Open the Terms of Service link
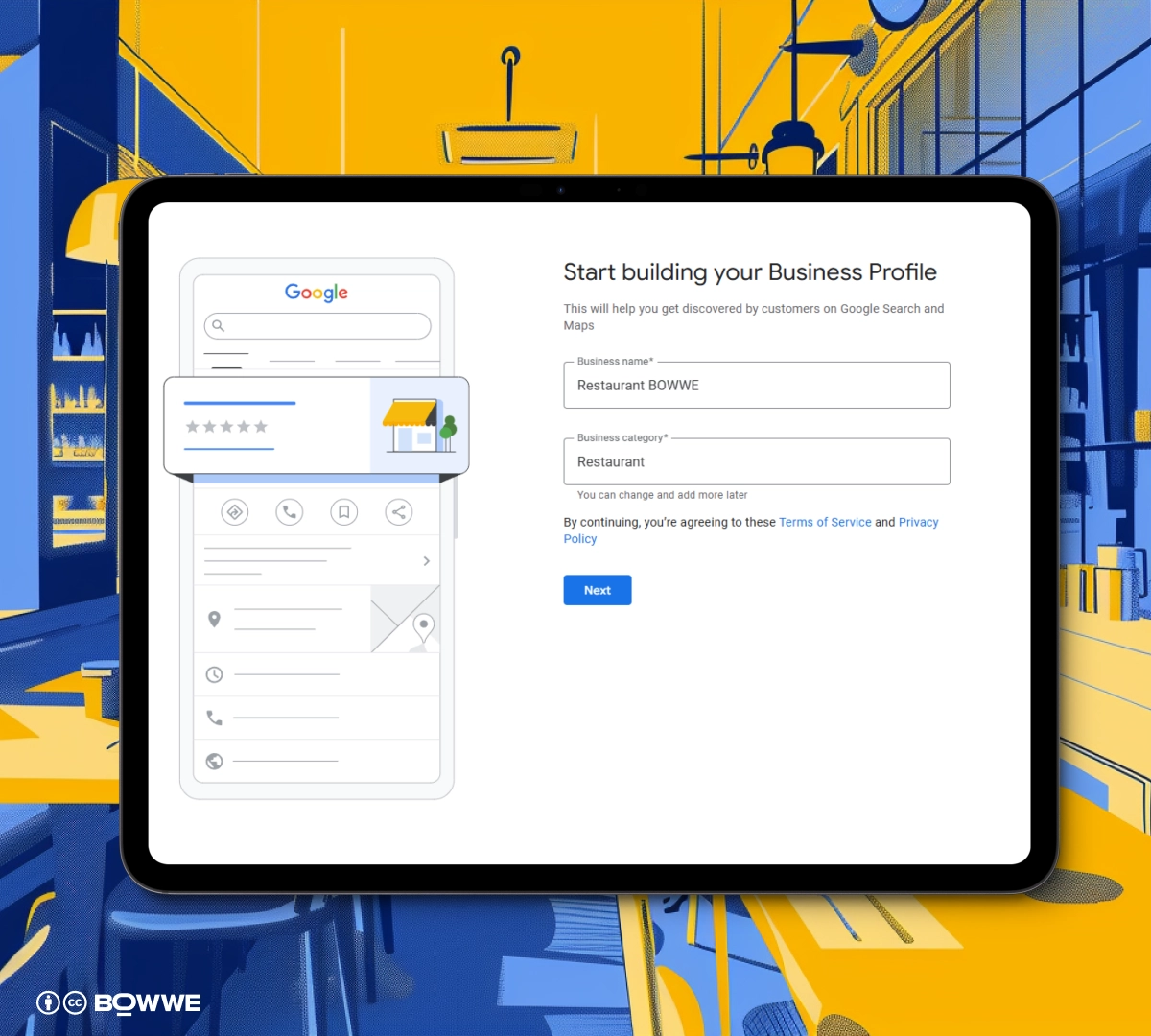Viewport: 1151px width, 1036px height. point(825,522)
